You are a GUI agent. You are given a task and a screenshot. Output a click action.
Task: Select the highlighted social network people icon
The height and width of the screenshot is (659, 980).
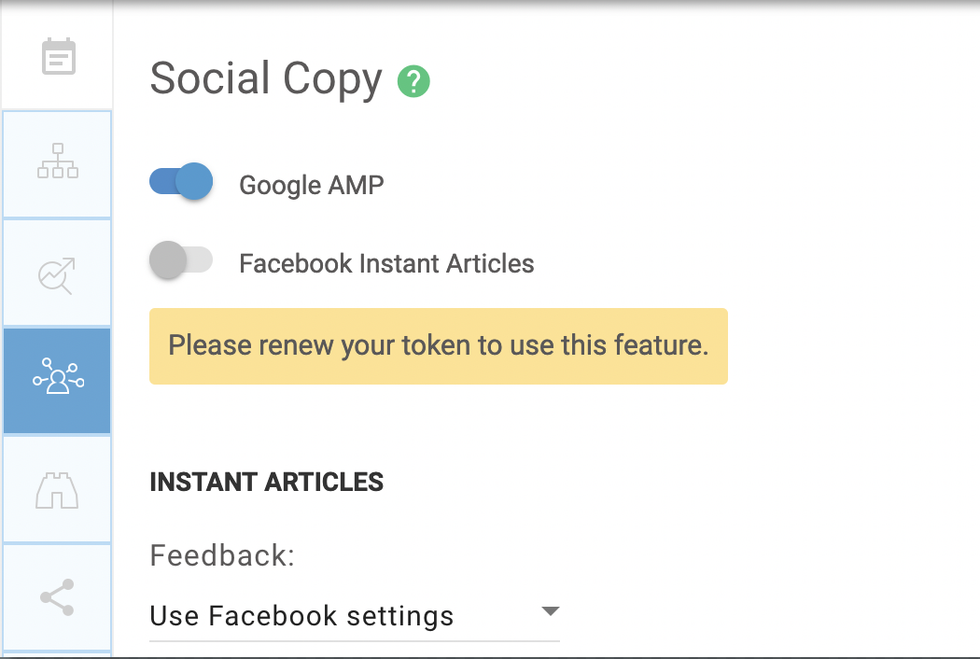tap(57, 381)
